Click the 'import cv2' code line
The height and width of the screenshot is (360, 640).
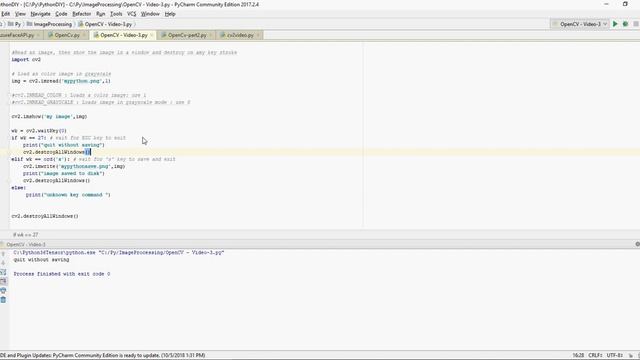(26, 60)
